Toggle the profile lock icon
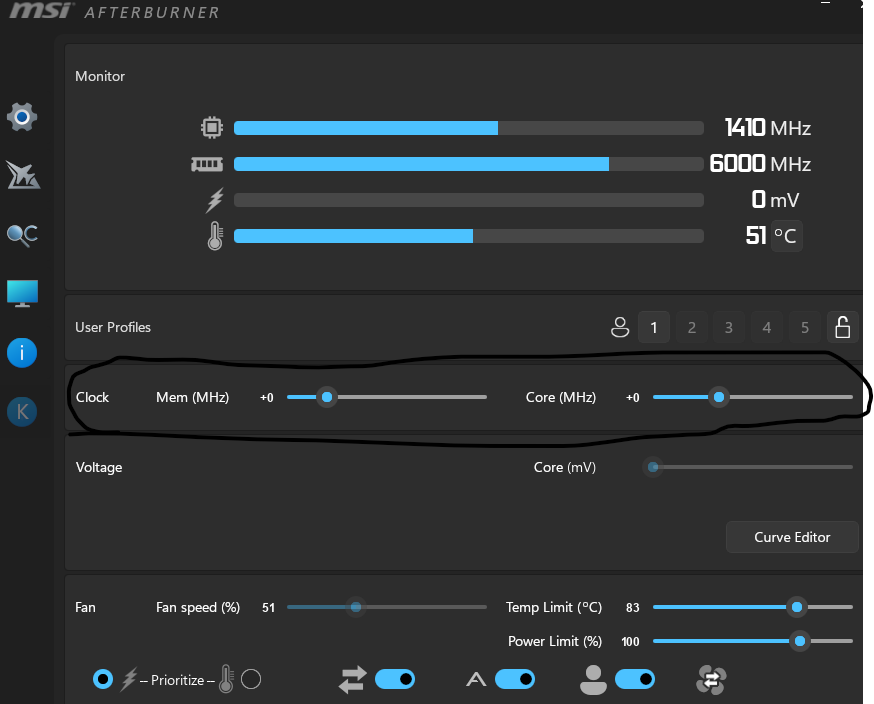The image size is (874, 704). click(x=842, y=327)
